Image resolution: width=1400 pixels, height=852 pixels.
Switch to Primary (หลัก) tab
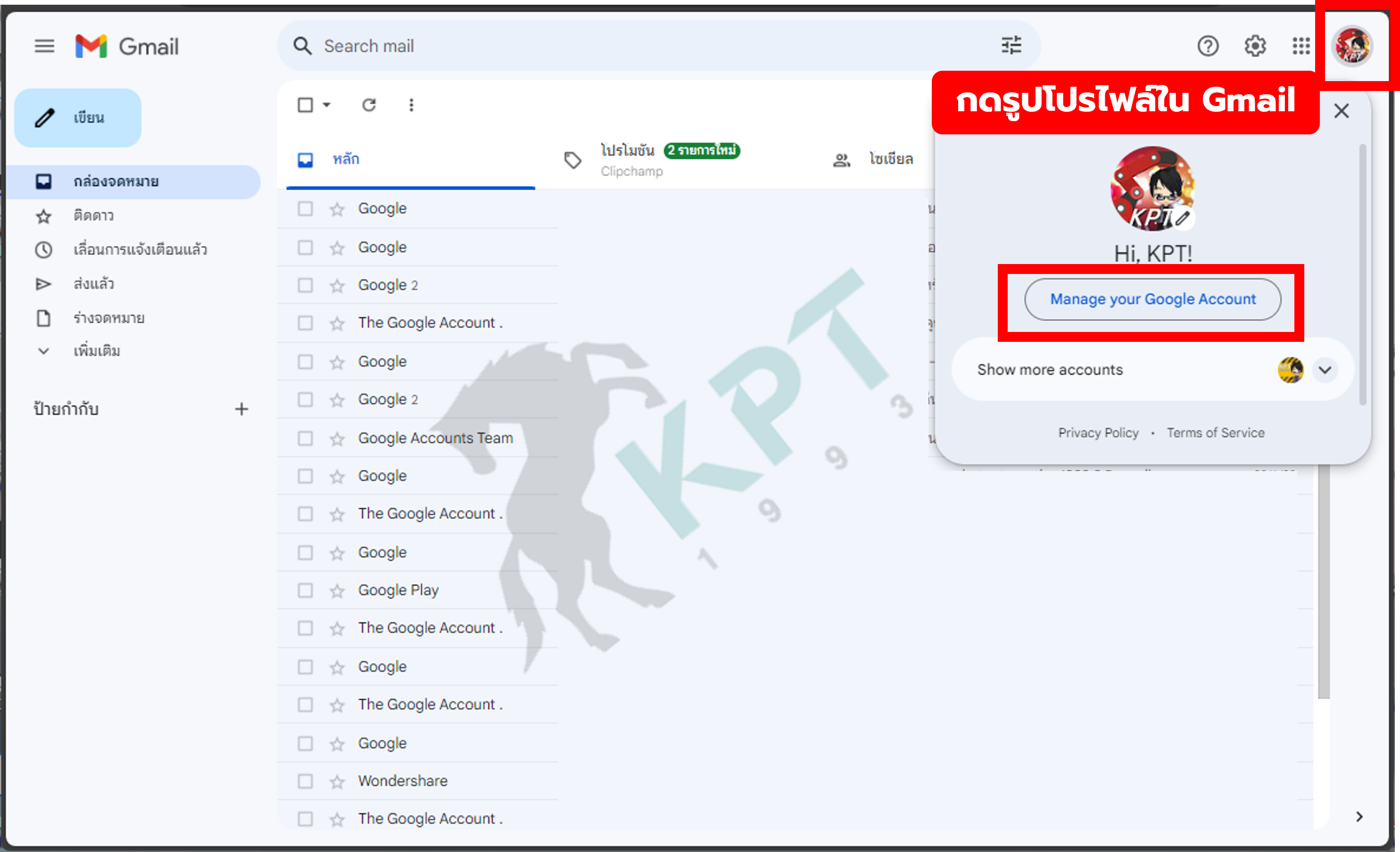point(410,160)
